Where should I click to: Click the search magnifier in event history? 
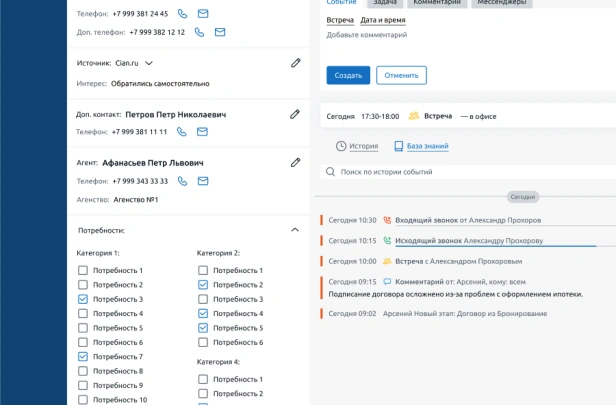pyautogui.click(x=330, y=172)
